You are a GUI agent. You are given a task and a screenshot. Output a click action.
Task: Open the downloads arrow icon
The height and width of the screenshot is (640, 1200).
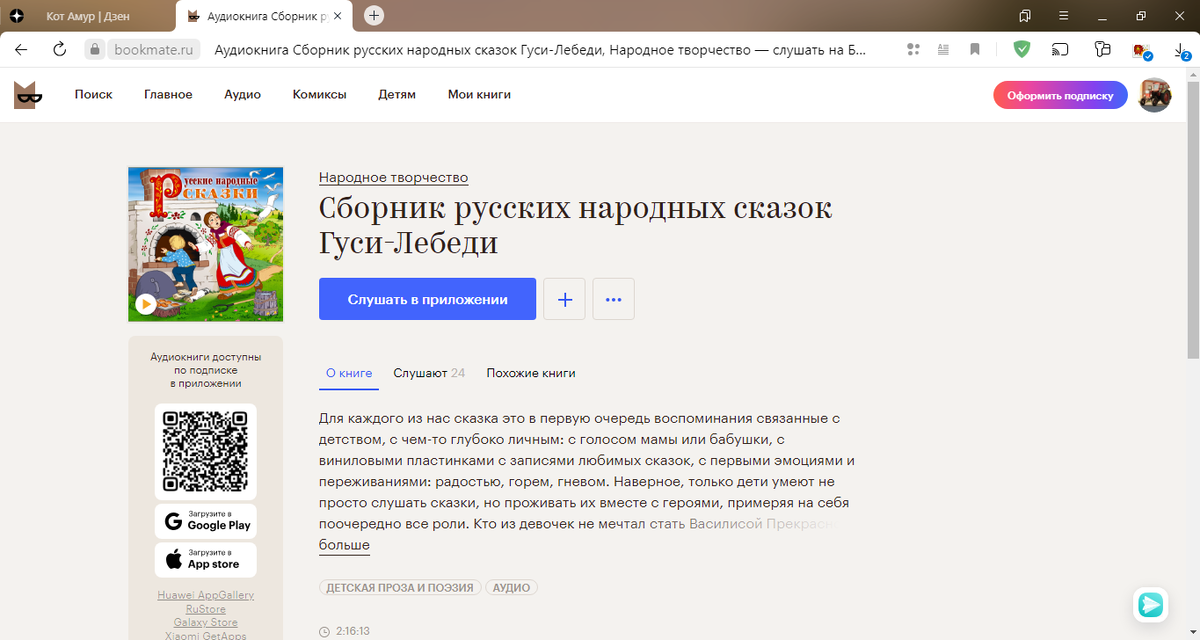(x=1182, y=49)
